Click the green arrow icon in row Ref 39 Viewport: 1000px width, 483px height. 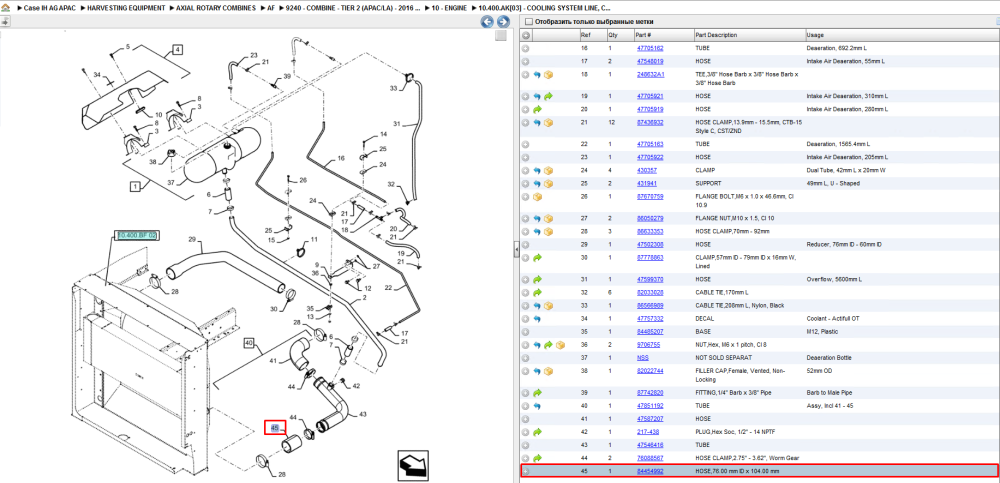tap(537, 392)
